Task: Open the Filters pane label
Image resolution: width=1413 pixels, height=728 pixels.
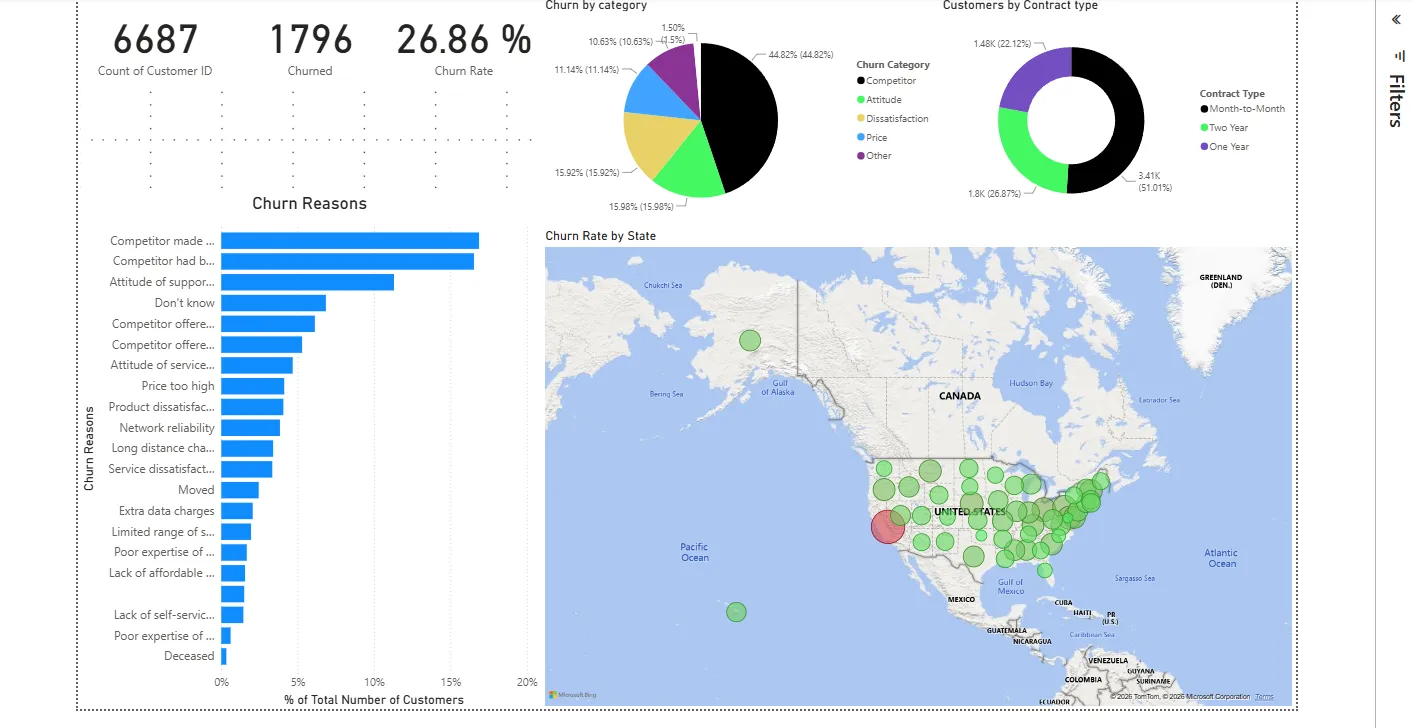Action: pos(1396,100)
